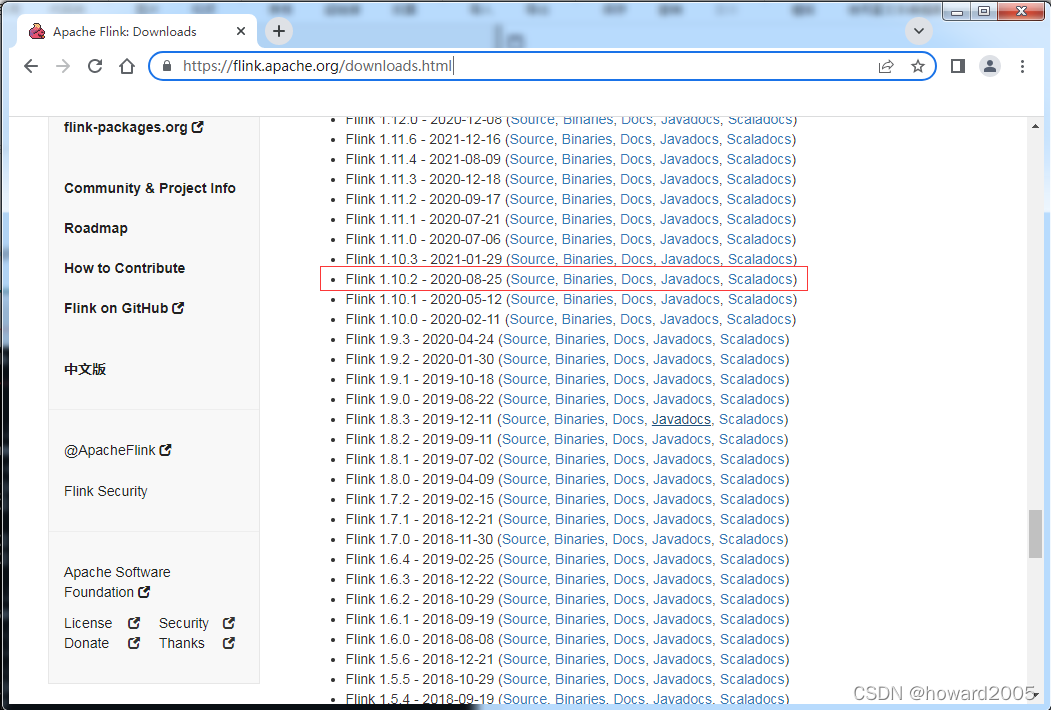This screenshot has width=1051, height=710.
Task: Open Docs for Flink 1.10.2
Action: tap(637, 279)
